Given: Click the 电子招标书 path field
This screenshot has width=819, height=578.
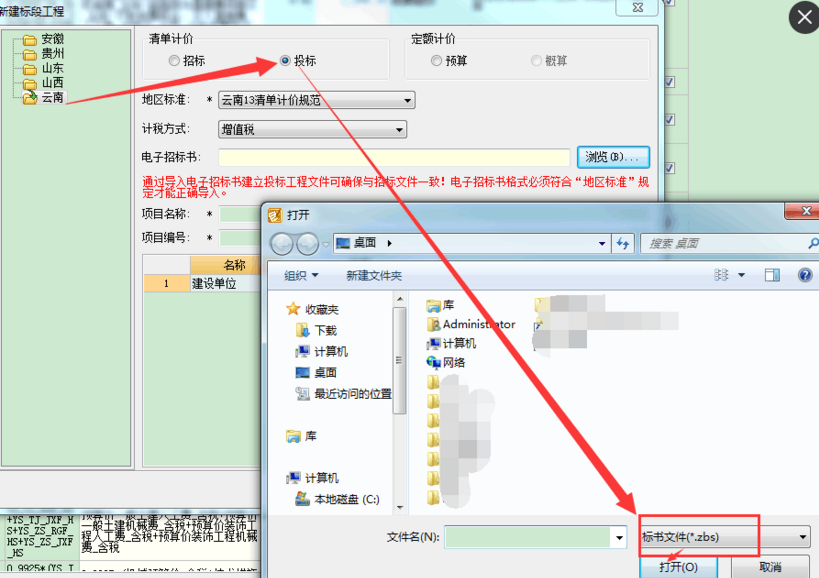Looking at the screenshot, I should pyautogui.click(x=394, y=157).
